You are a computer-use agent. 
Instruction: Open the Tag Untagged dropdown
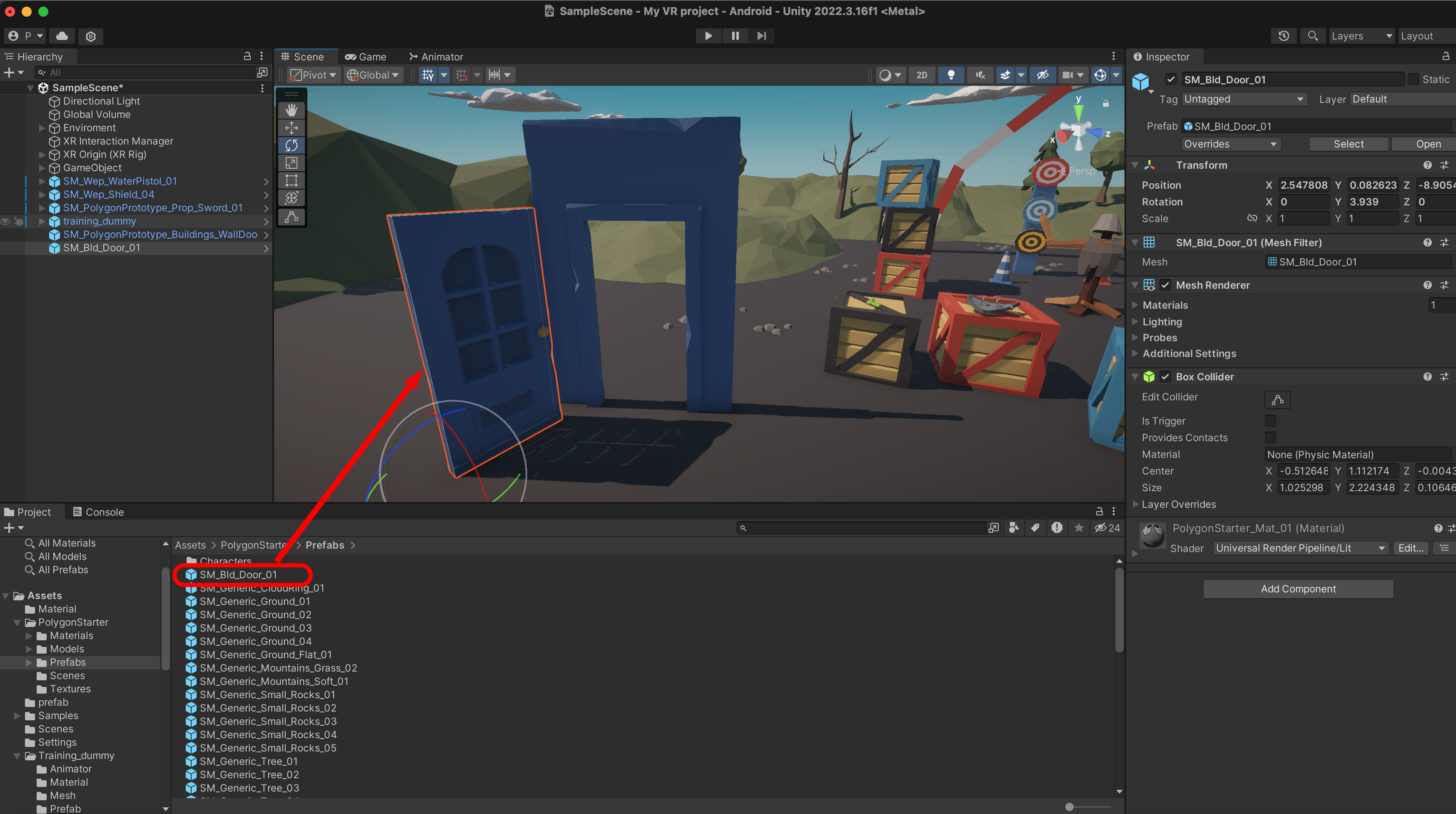[x=1244, y=99]
